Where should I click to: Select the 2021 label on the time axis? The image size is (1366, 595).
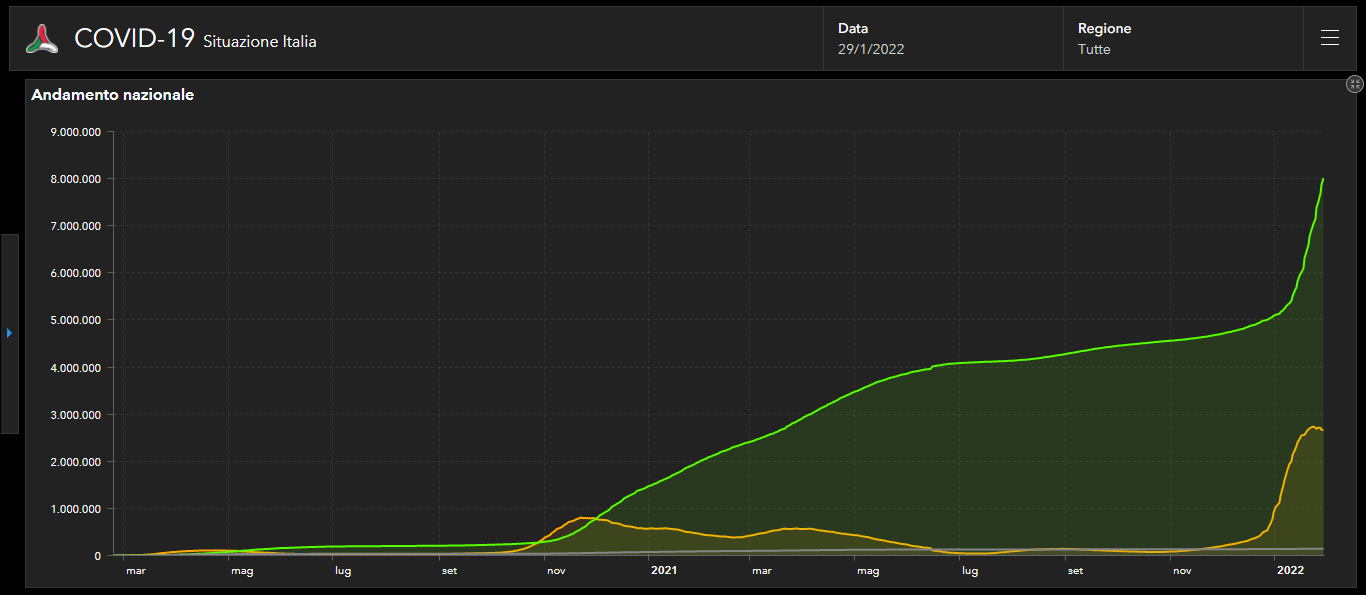(664, 571)
